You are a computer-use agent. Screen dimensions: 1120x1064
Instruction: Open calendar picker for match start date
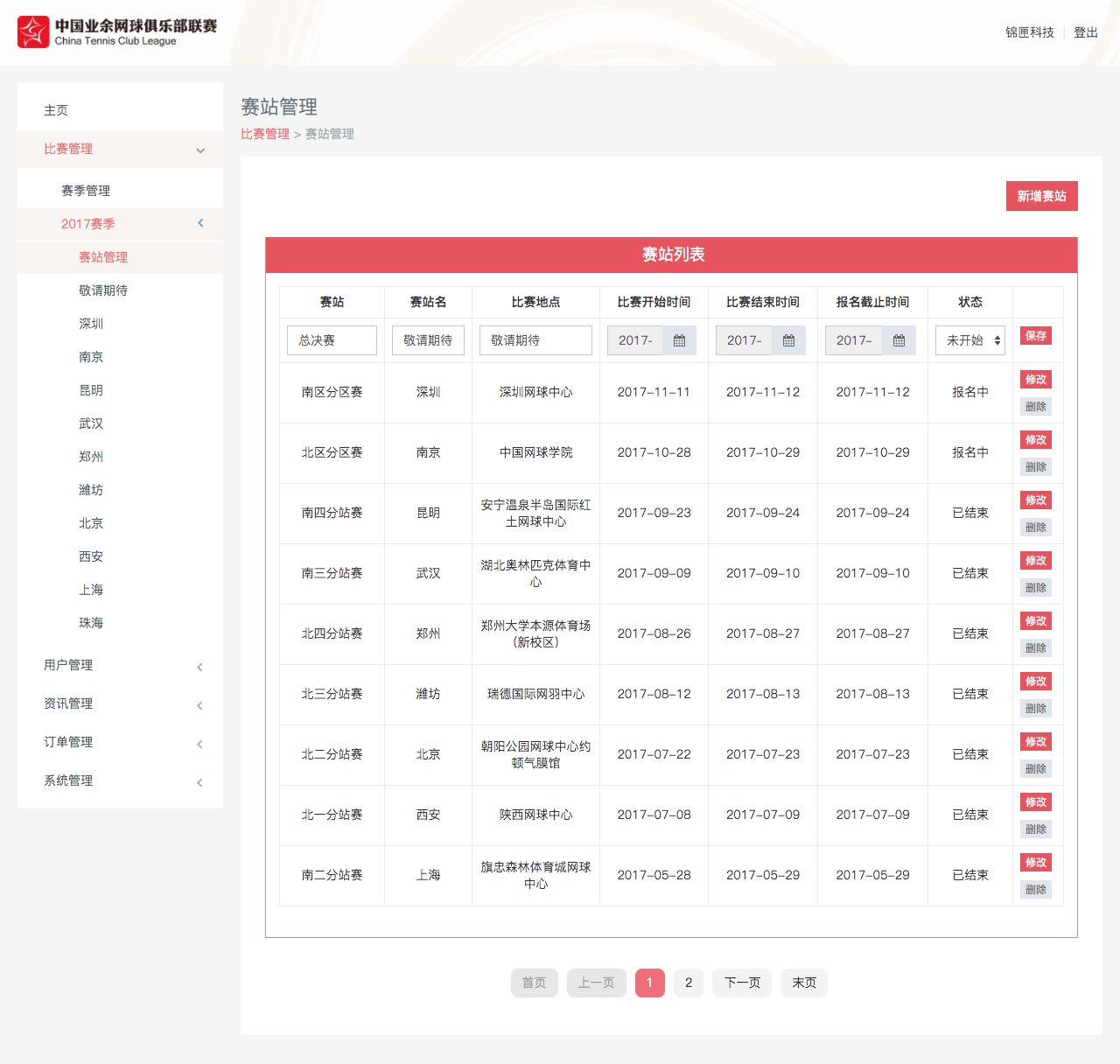coord(679,340)
